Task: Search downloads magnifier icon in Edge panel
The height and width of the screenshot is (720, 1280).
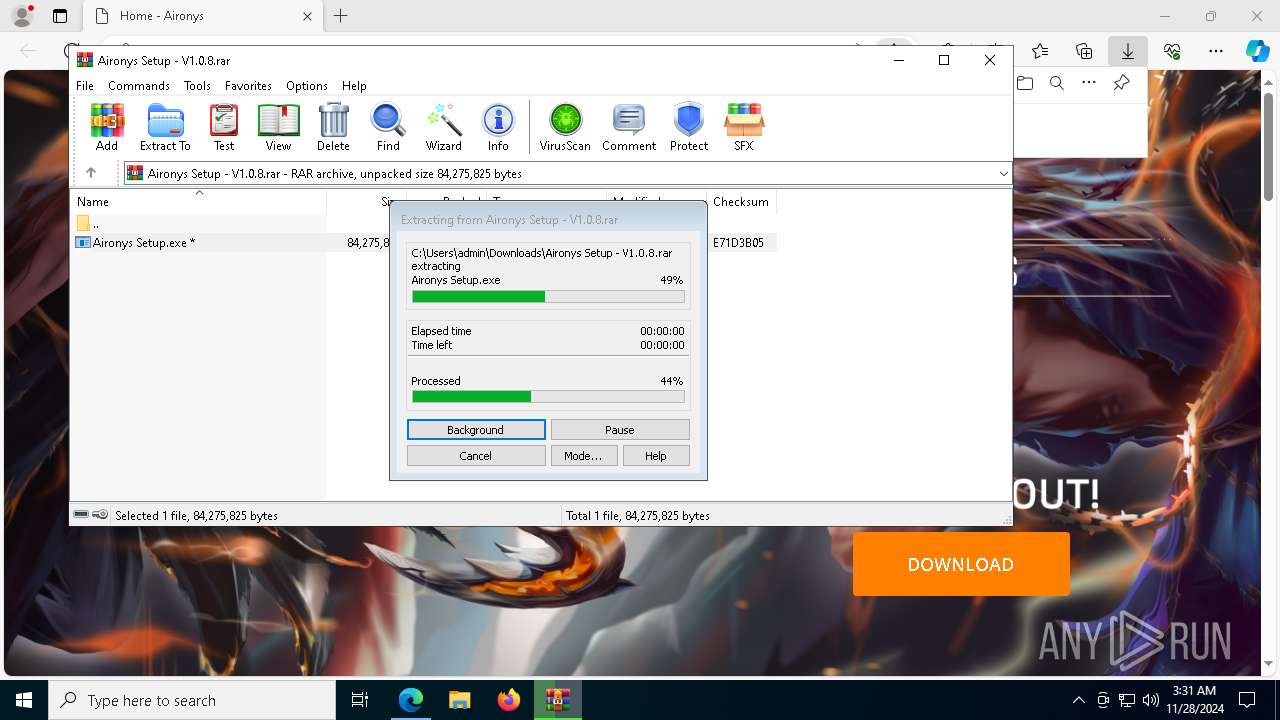Action: [1057, 83]
